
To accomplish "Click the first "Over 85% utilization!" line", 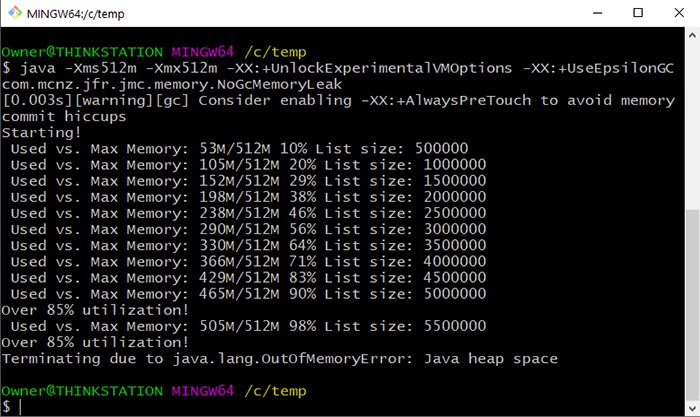I will pos(94,310).
